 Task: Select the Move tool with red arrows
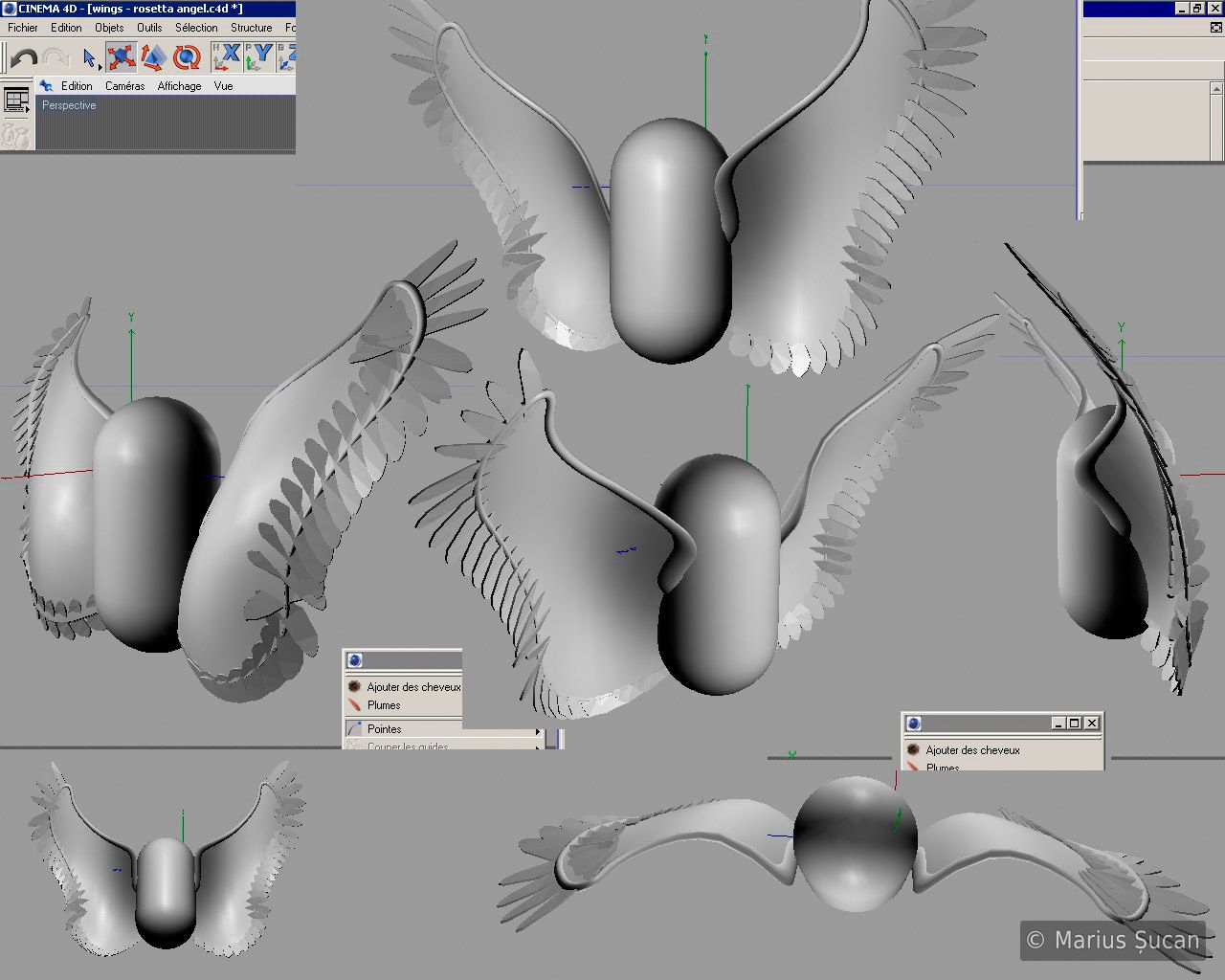click(x=121, y=57)
